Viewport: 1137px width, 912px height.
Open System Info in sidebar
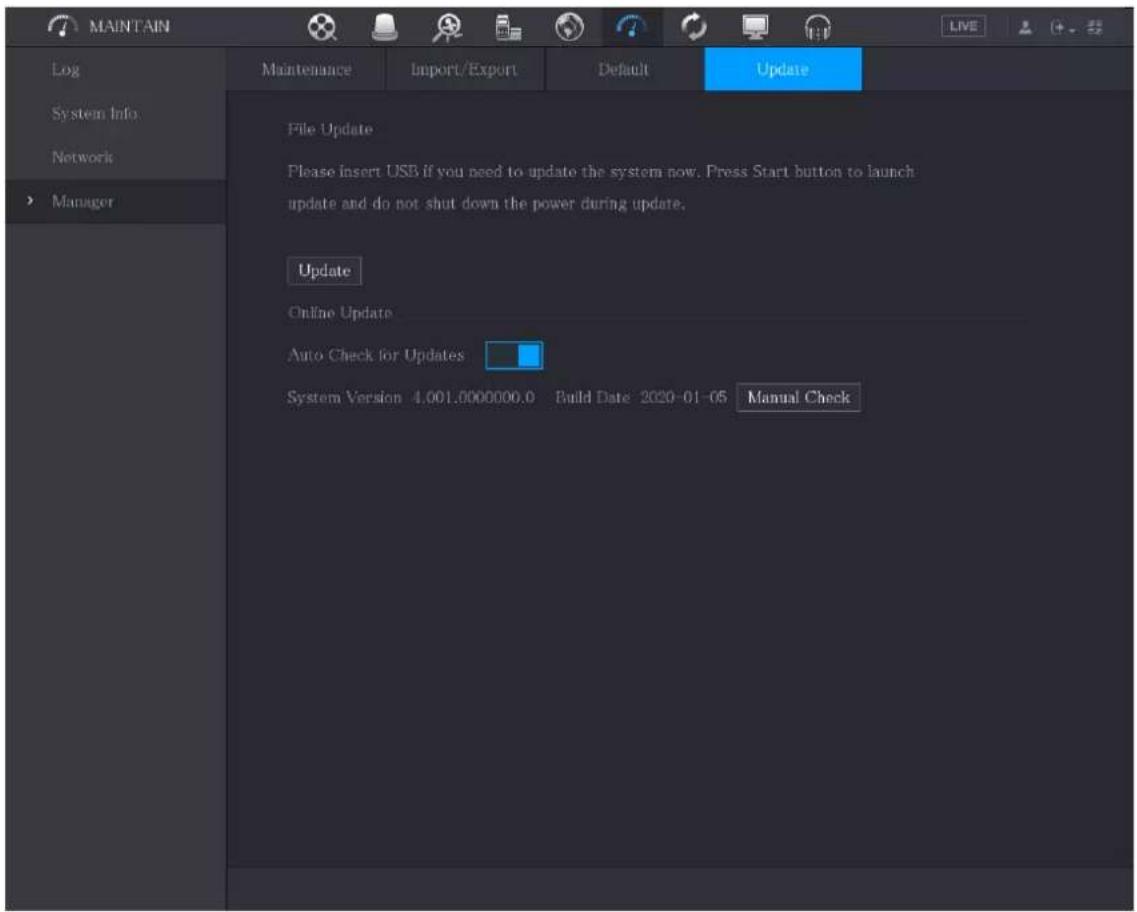pos(116,114)
